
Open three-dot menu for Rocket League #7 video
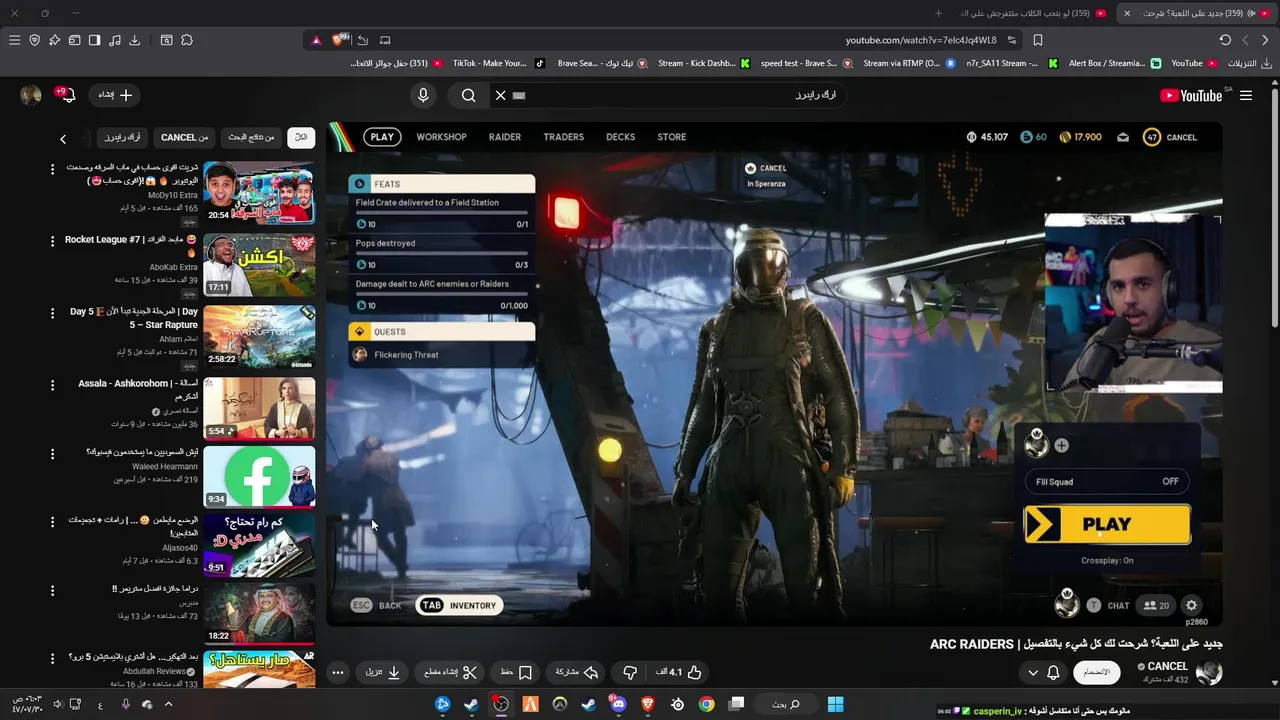point(52,241)
